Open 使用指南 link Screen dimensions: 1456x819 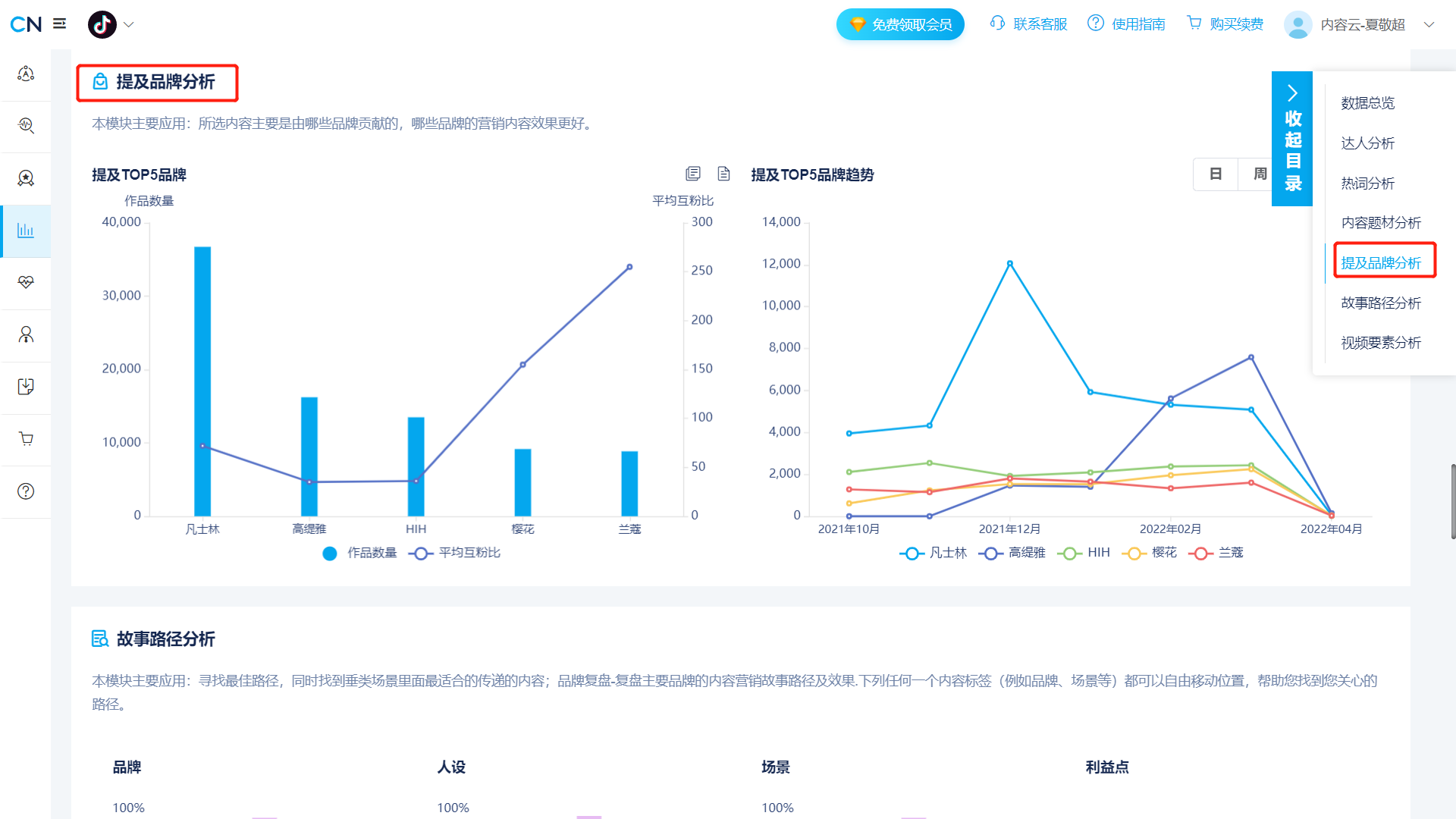(1126, 24)
